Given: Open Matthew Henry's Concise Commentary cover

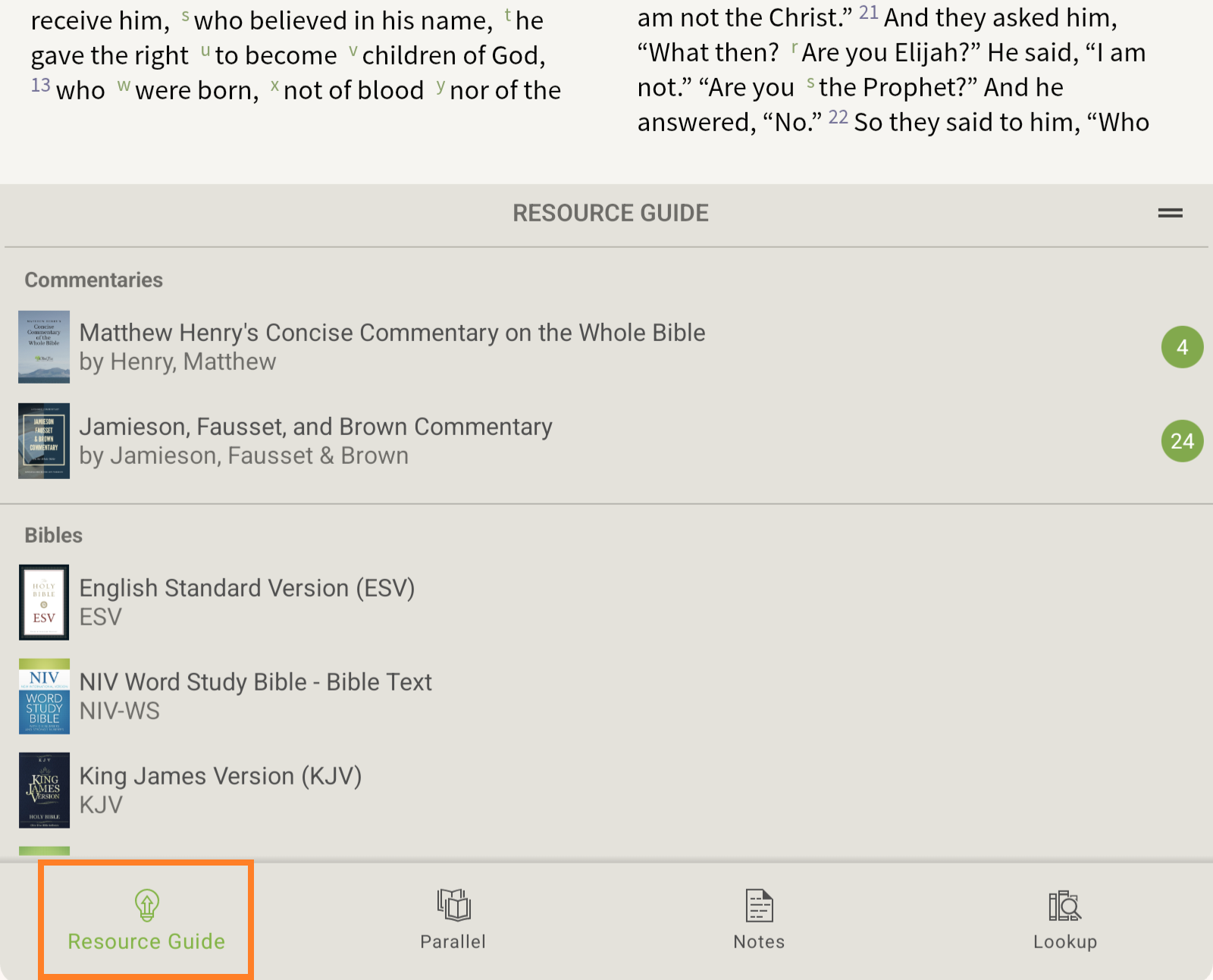Looking at the screenshot, I should pos(44,347).
